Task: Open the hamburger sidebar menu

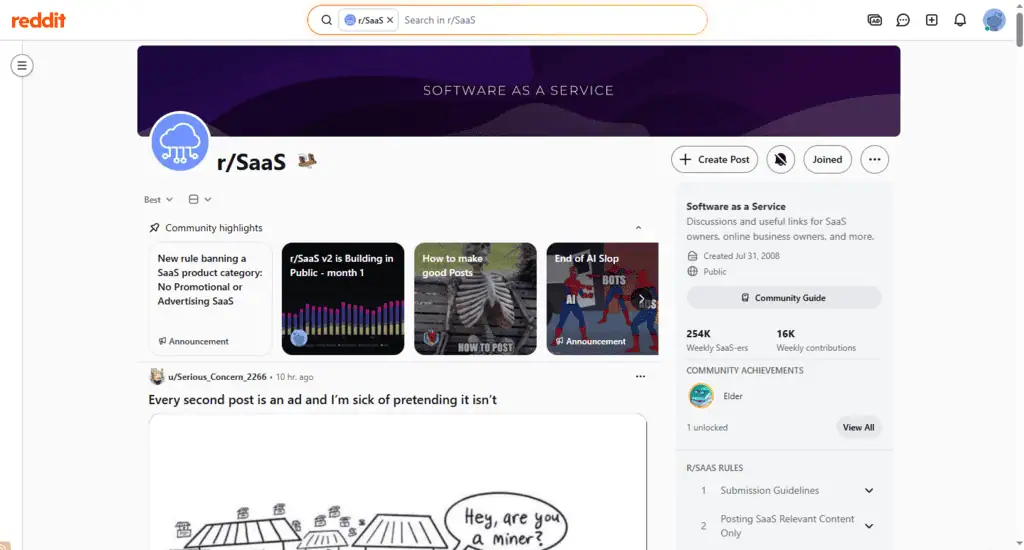Action: [x=22, y=65]
